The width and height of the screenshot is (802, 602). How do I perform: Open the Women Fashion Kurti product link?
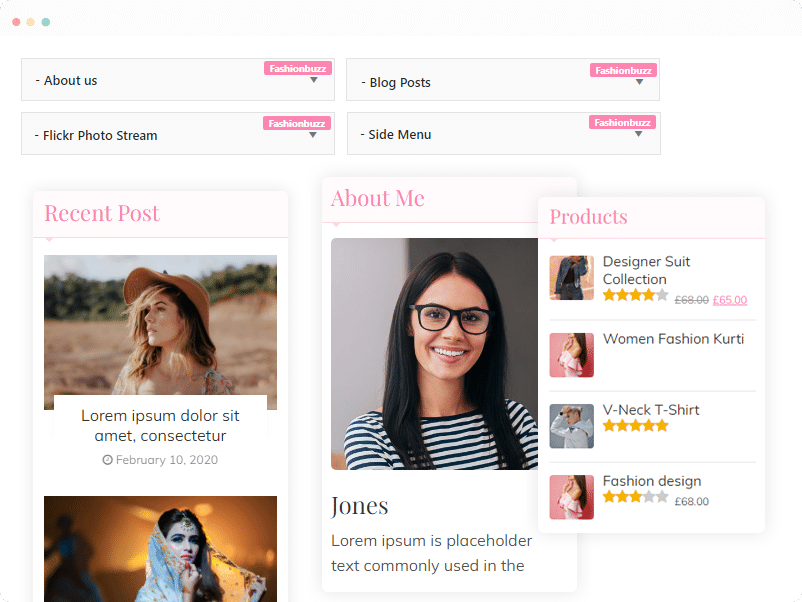coord(673,339)
